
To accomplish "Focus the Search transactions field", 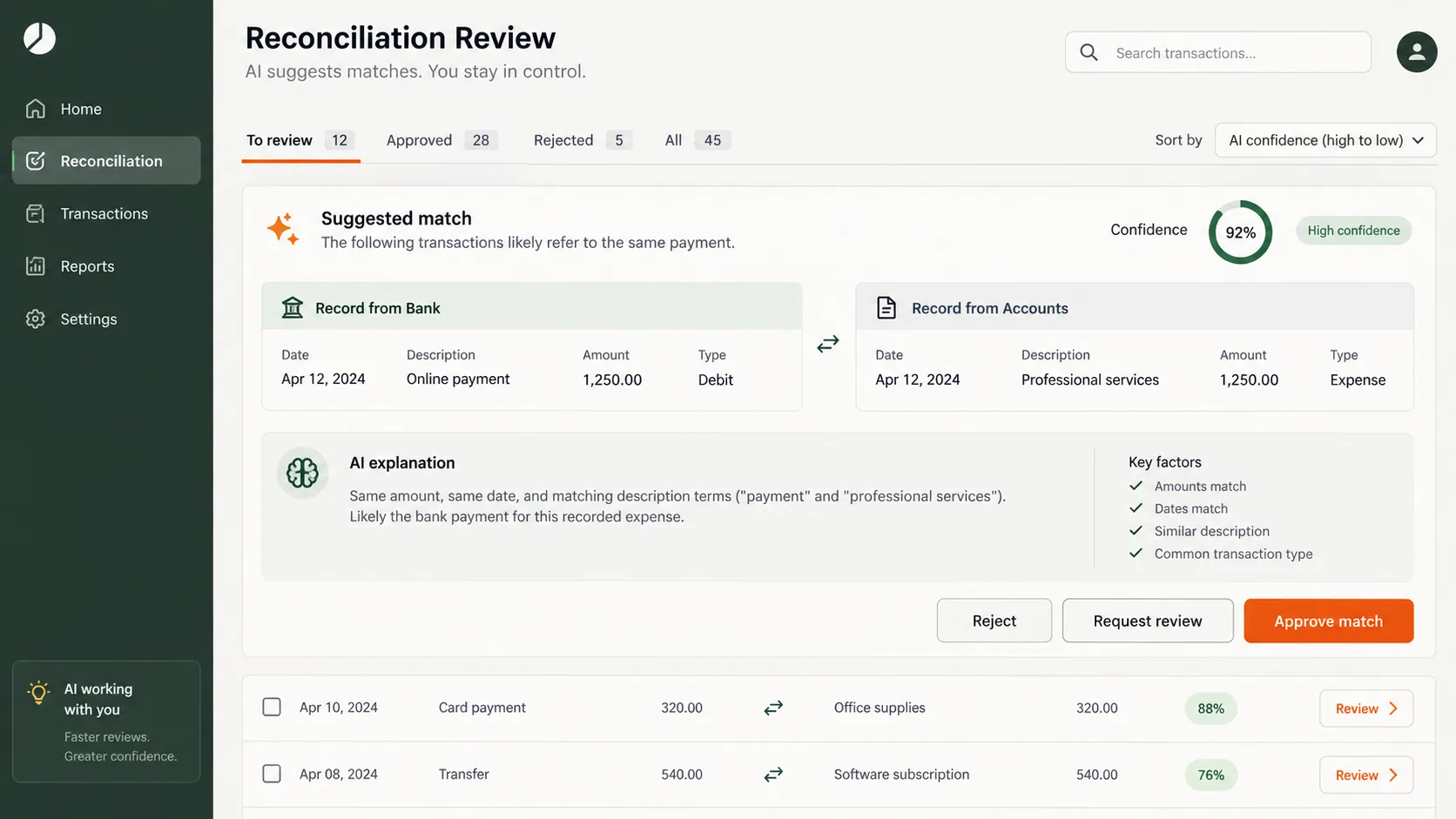I will pyautogui.click(x=1218, y=52).
